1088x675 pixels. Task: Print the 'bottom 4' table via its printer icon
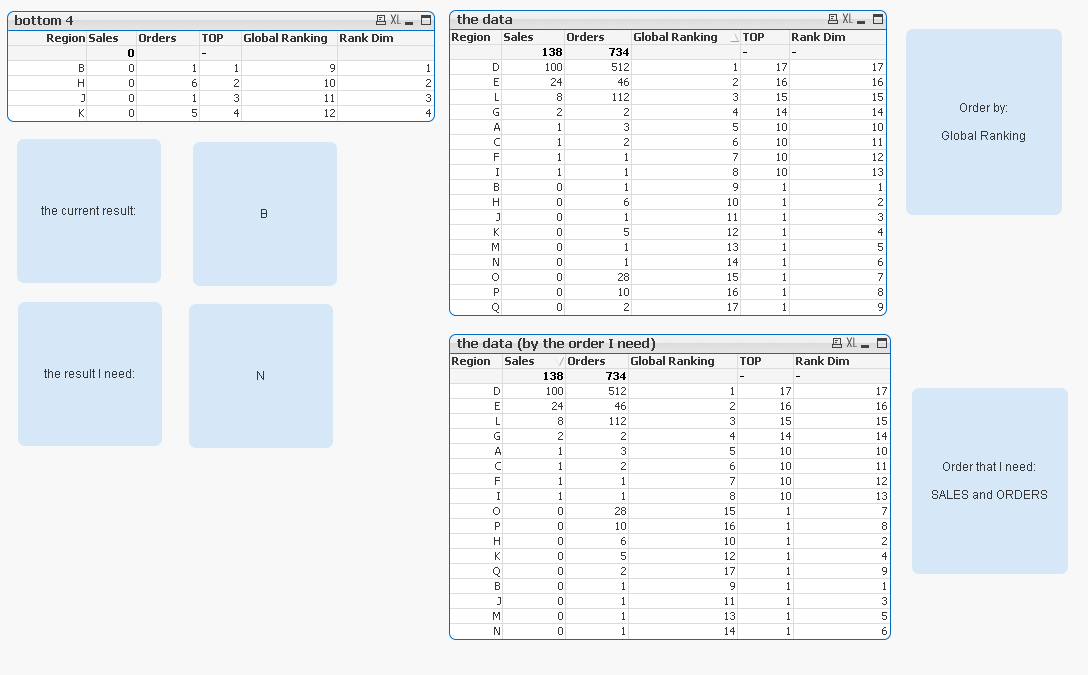380,20
